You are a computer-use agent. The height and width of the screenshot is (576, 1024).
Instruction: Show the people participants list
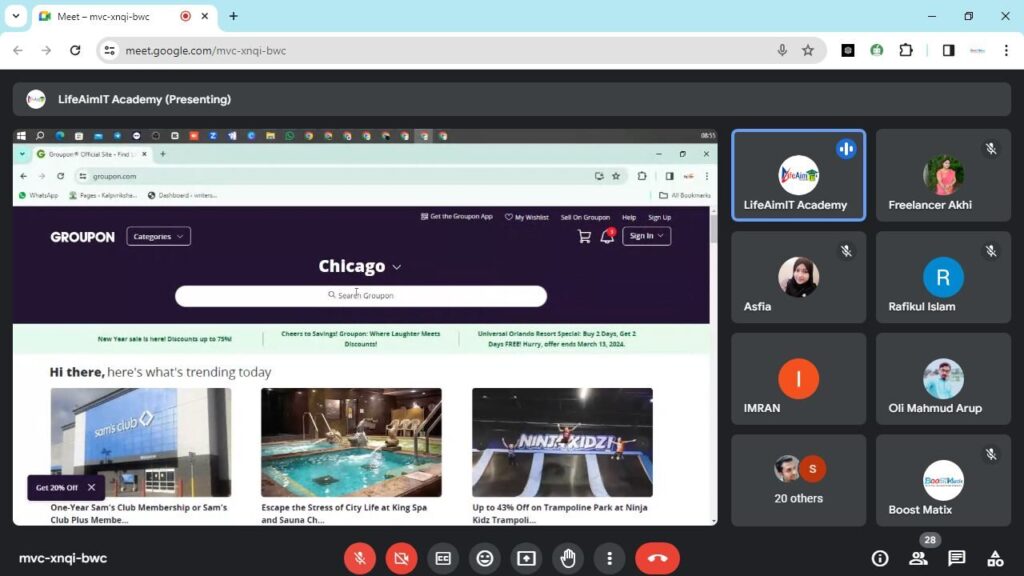click(918, 558)
